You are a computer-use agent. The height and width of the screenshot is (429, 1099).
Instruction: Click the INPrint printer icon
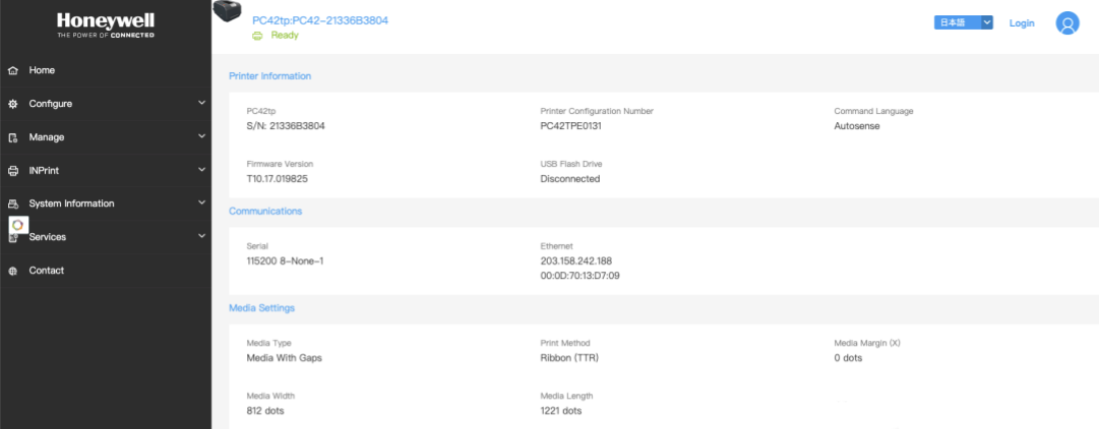(x=13, y=170)
